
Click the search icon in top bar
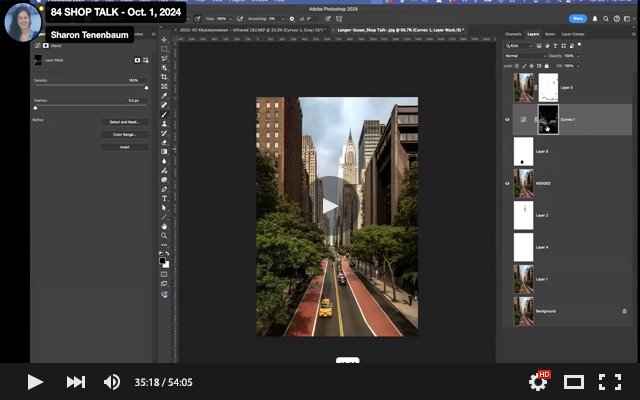click(x=606, y=19)
